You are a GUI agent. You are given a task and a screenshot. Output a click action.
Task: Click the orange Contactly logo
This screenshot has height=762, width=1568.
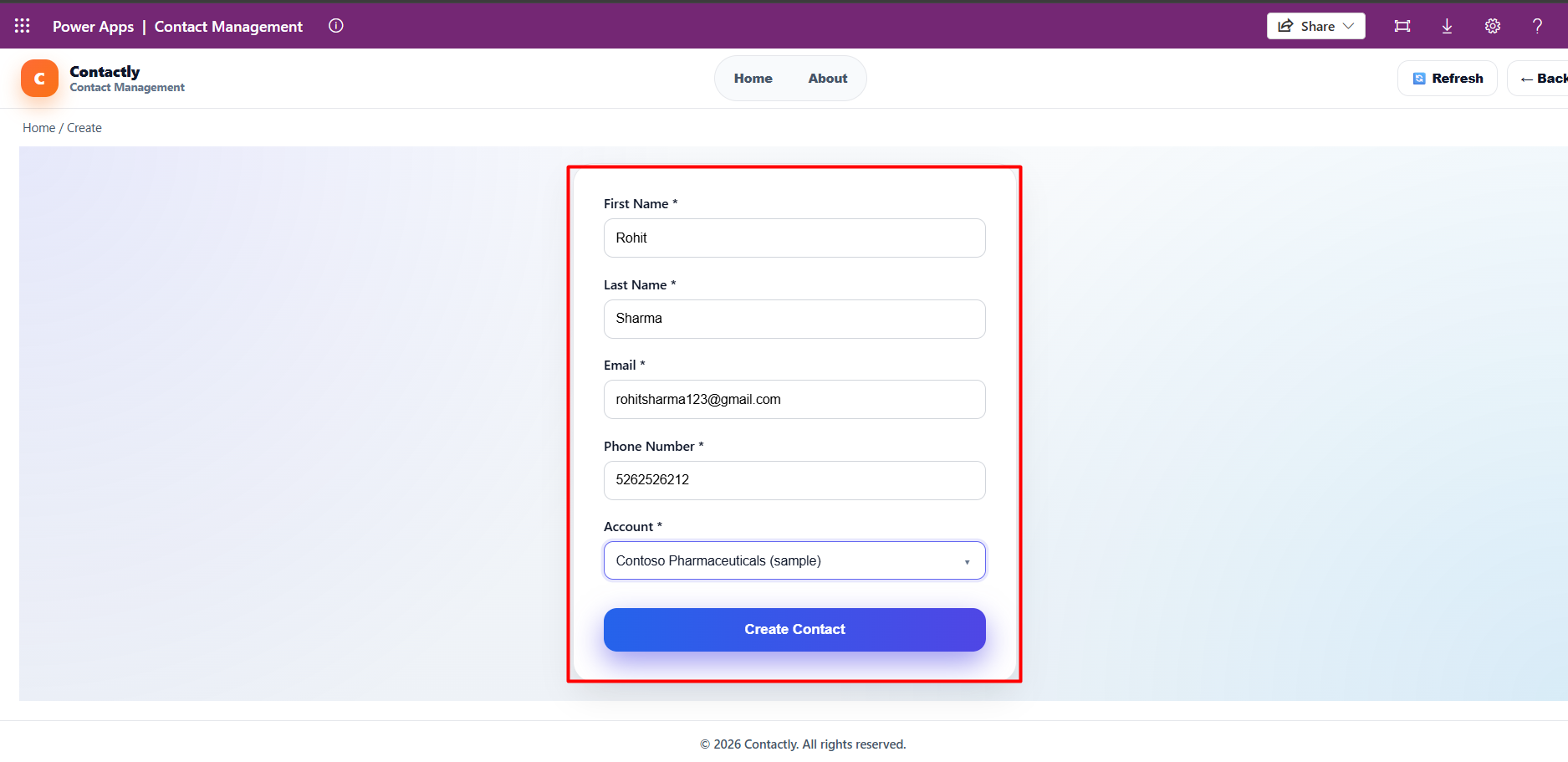click(39, 79)
